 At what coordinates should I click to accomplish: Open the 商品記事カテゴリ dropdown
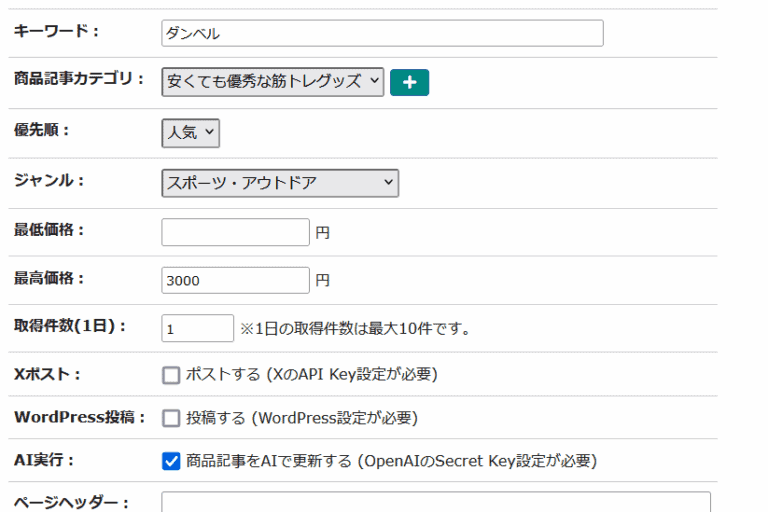pos(272,82)
